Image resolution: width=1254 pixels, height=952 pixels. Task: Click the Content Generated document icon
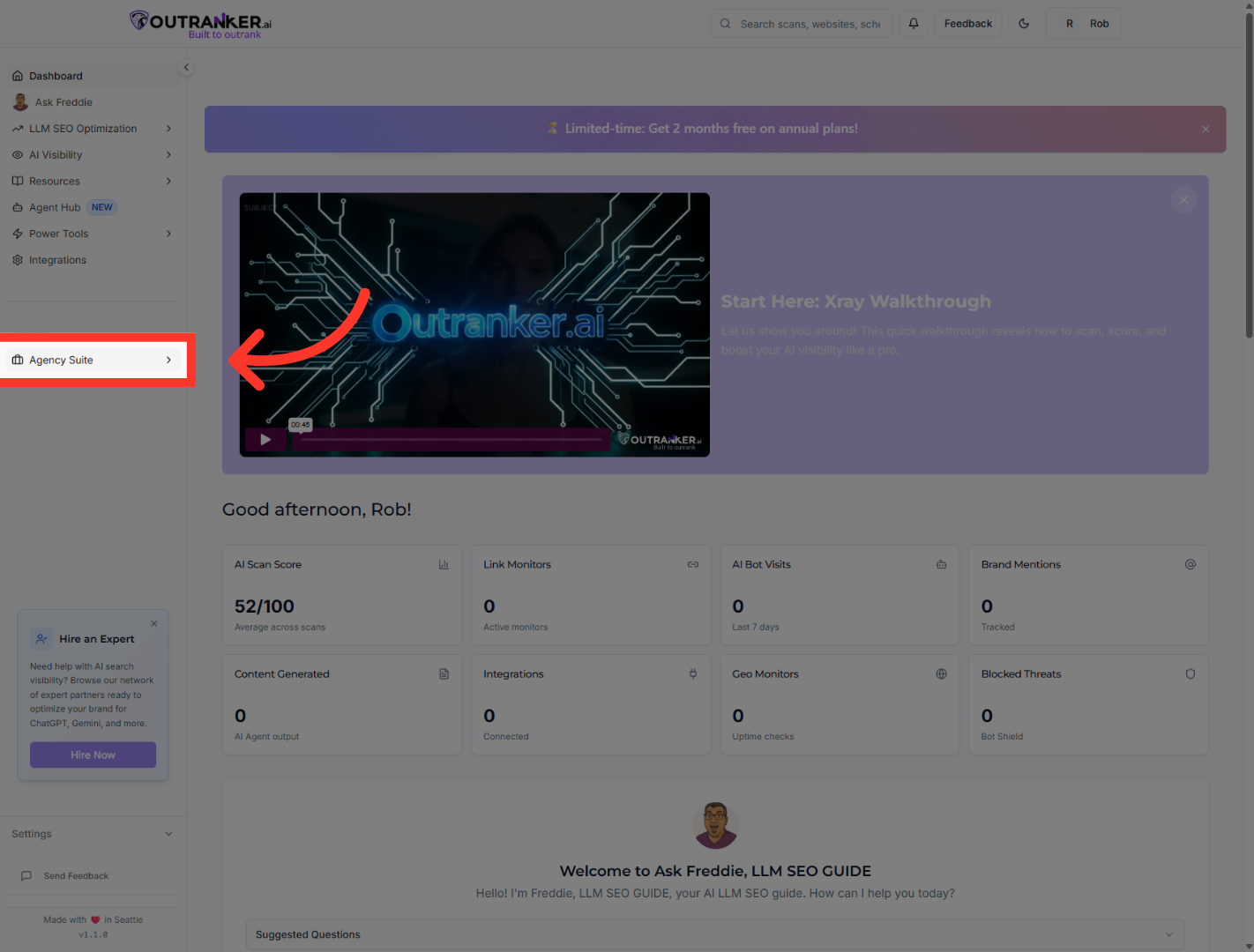point(444,674)
